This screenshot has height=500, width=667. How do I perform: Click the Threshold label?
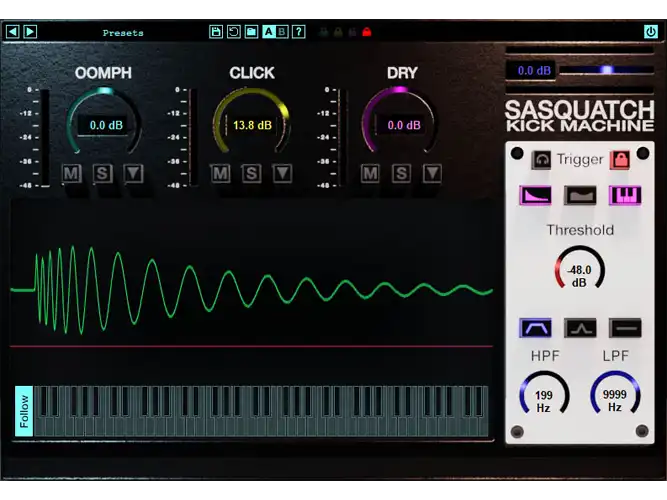click(x=580, y=230)
